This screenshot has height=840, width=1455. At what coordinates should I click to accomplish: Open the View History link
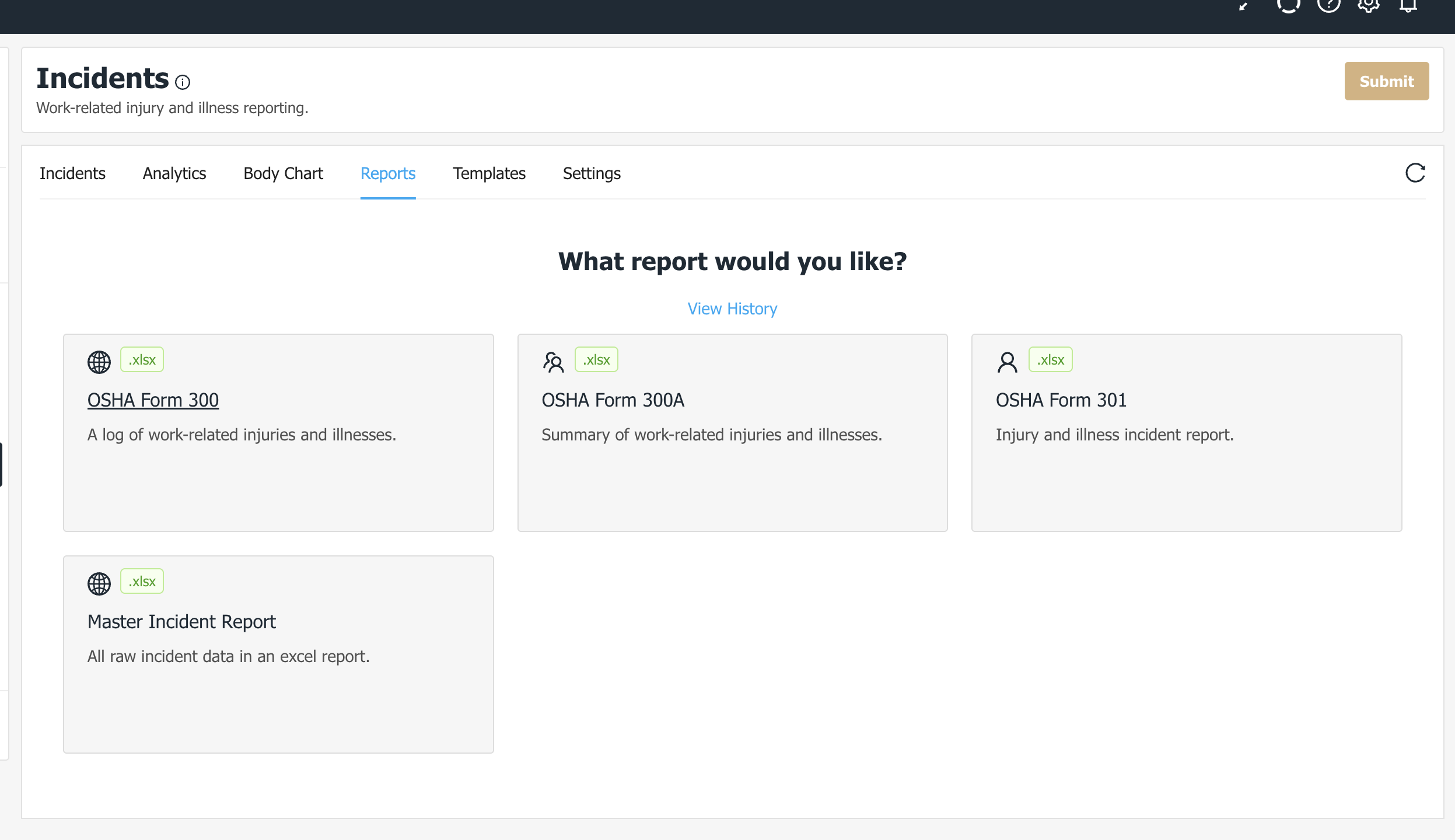[732, 309]
